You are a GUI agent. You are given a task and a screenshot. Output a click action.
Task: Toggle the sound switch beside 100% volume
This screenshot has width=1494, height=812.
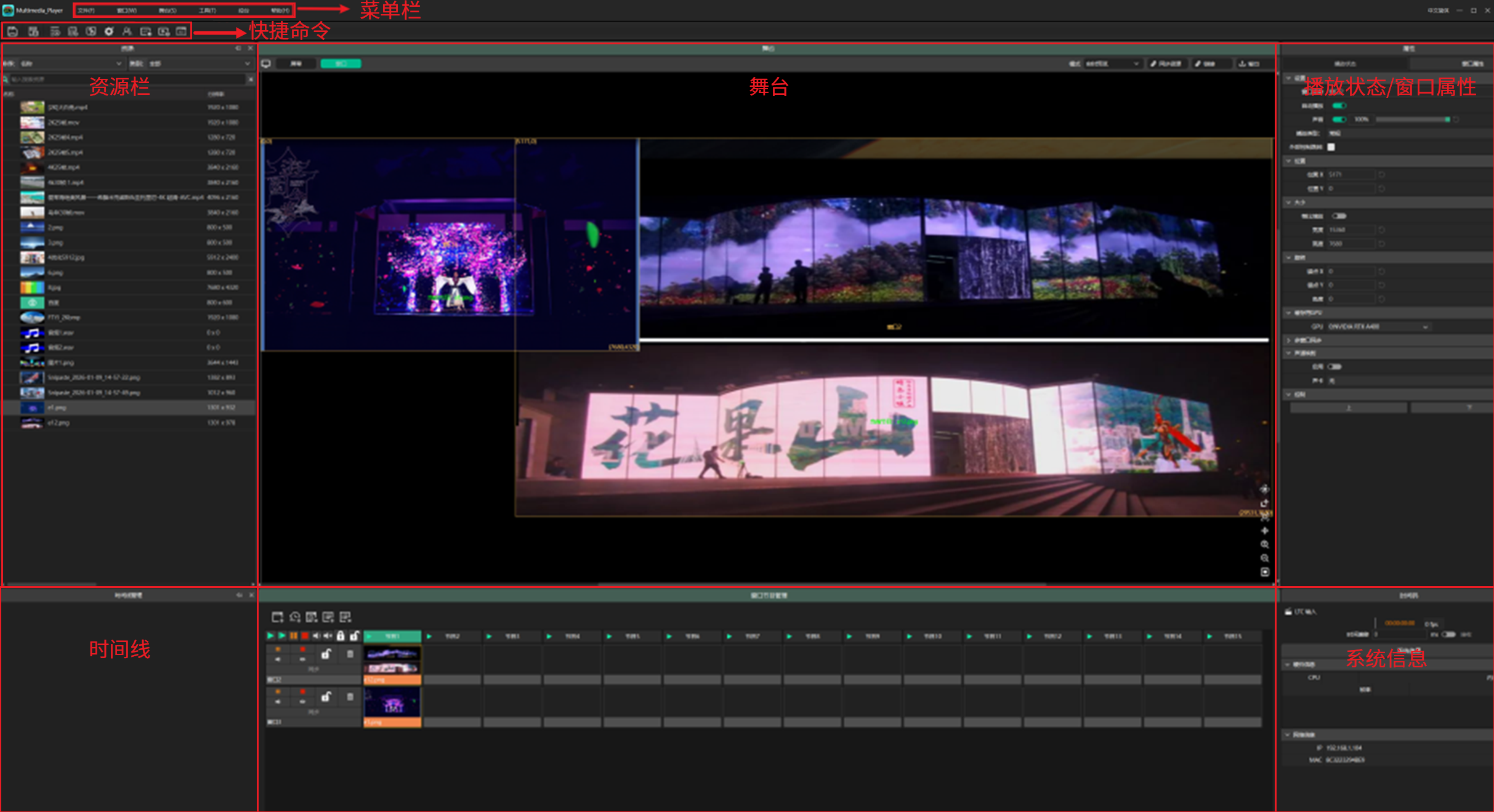tap(1339, 119)
